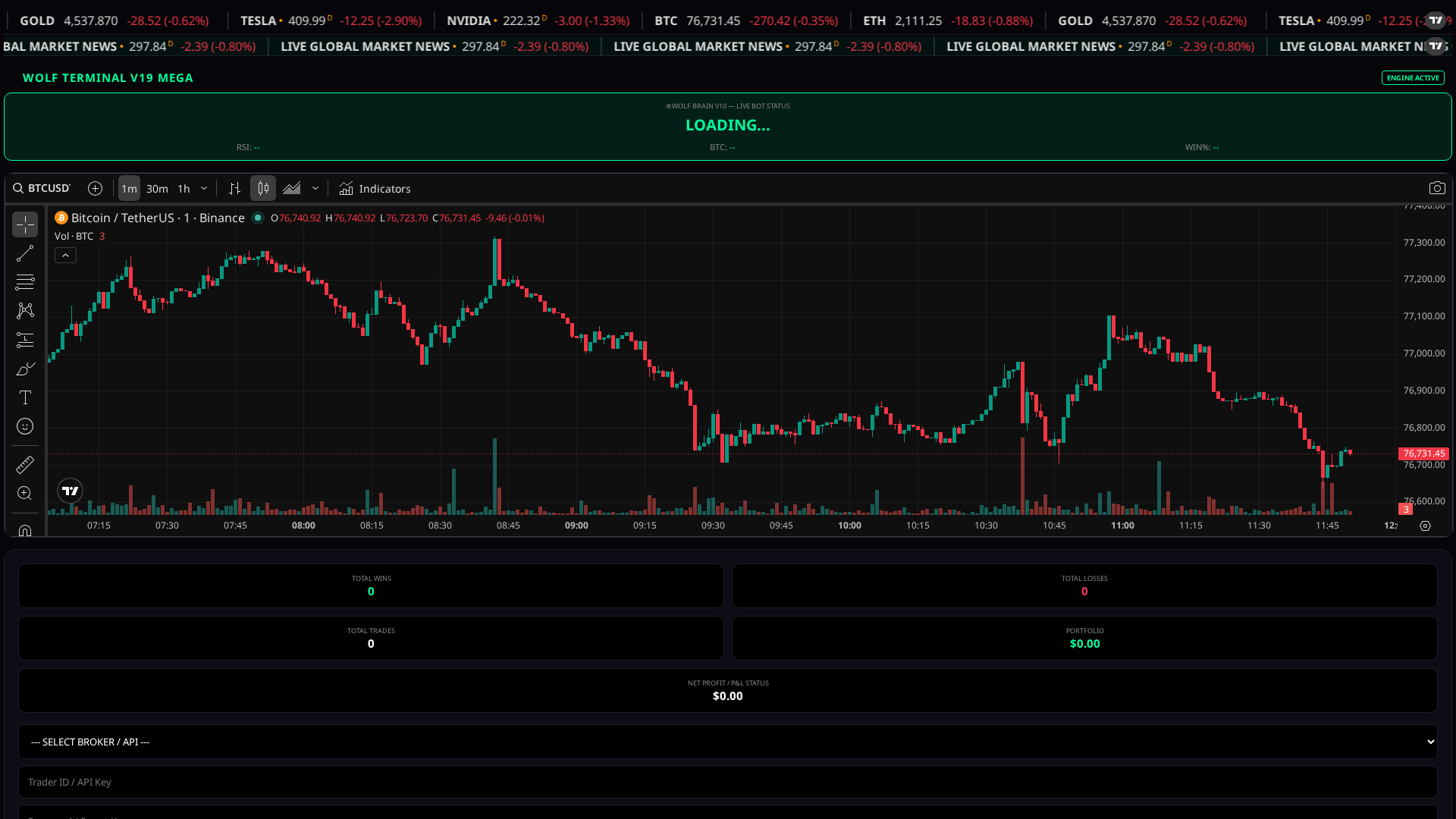Screen dimensions: 1456x819
Task: Click the magnet mode icon
Action: click(25, 530)
